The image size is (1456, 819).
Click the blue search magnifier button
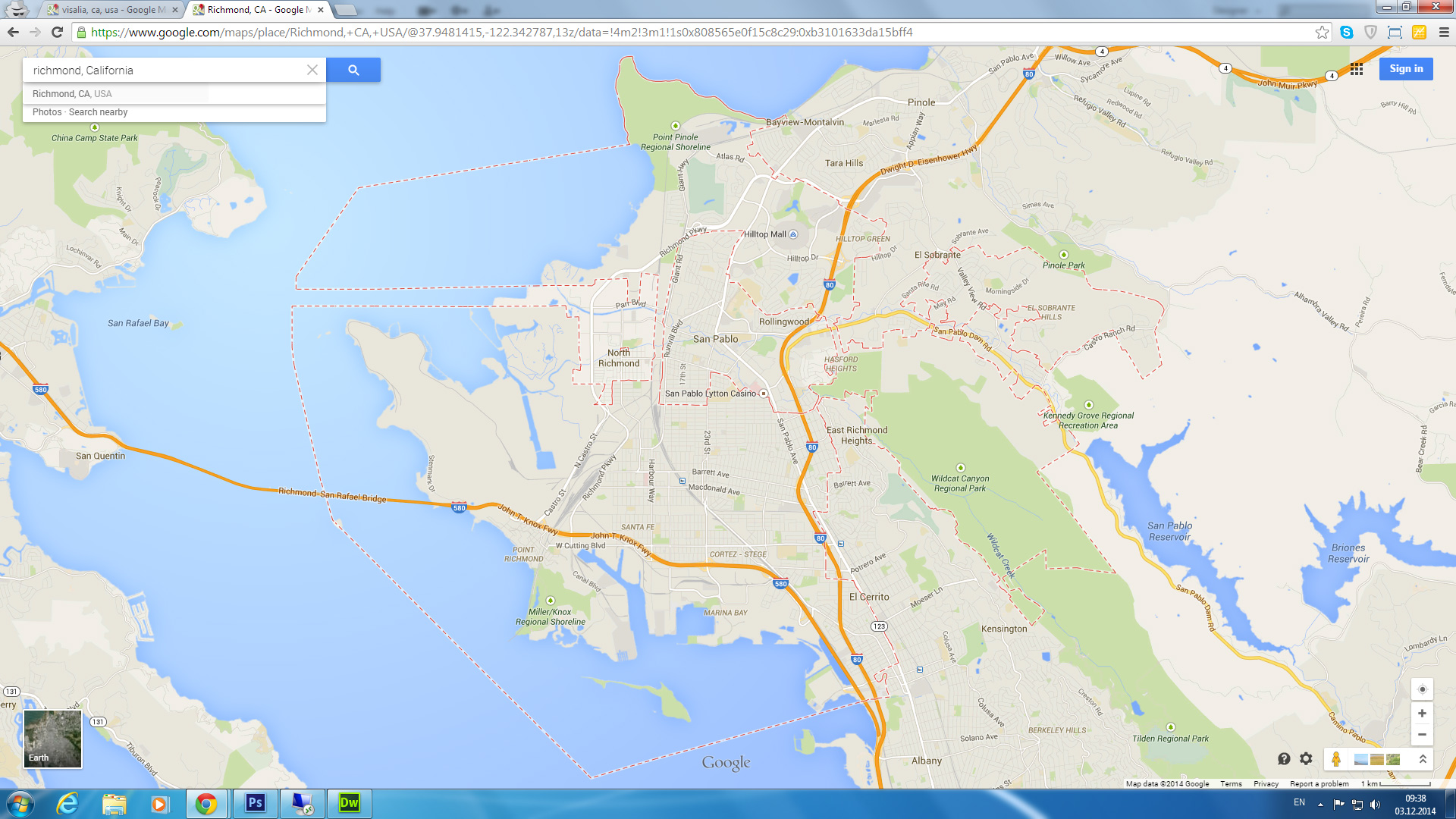(x=353, y=70)
